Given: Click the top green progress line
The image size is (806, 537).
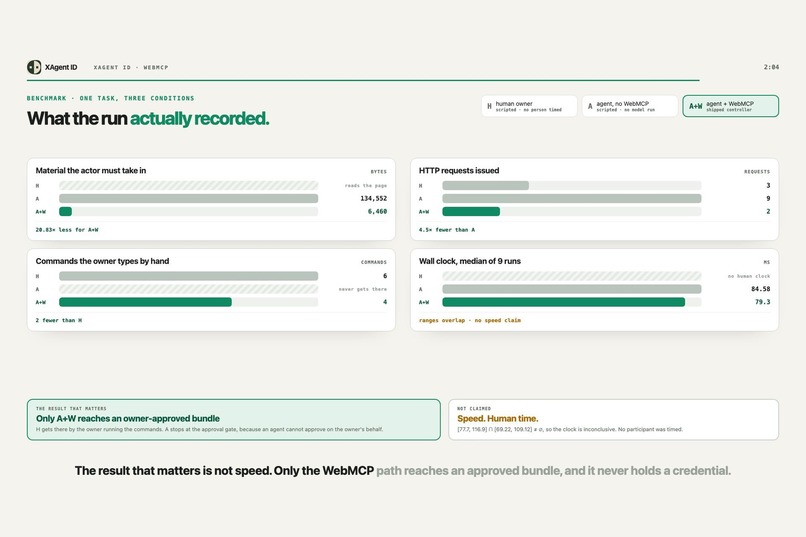Looking at the screenshot, I should tap(363, 80).
